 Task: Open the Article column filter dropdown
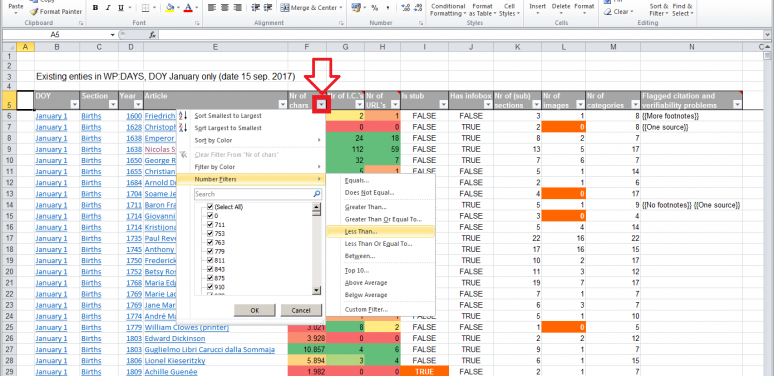pos(283,105)
